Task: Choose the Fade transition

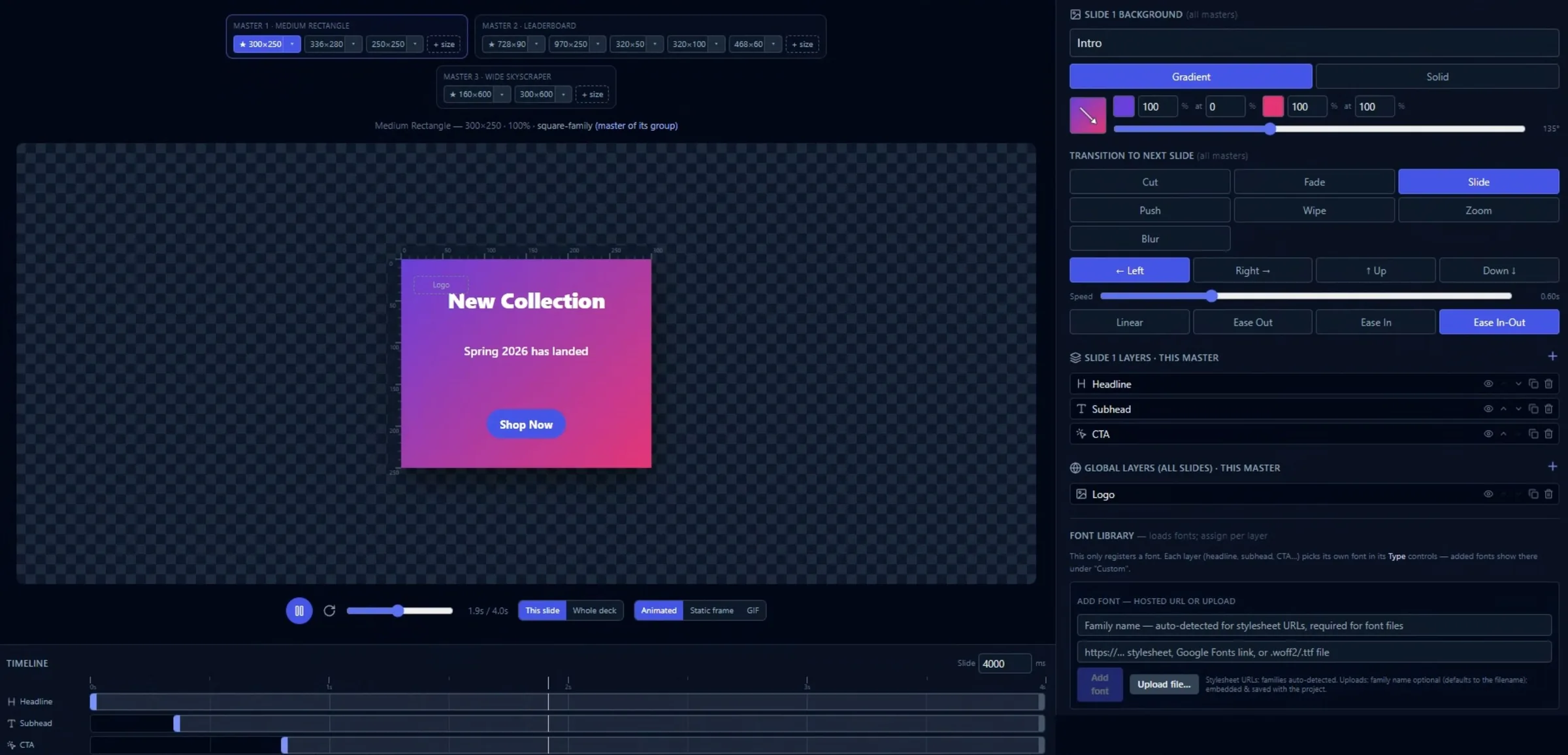Action: pyautogui.click(x=1314, y=182)
